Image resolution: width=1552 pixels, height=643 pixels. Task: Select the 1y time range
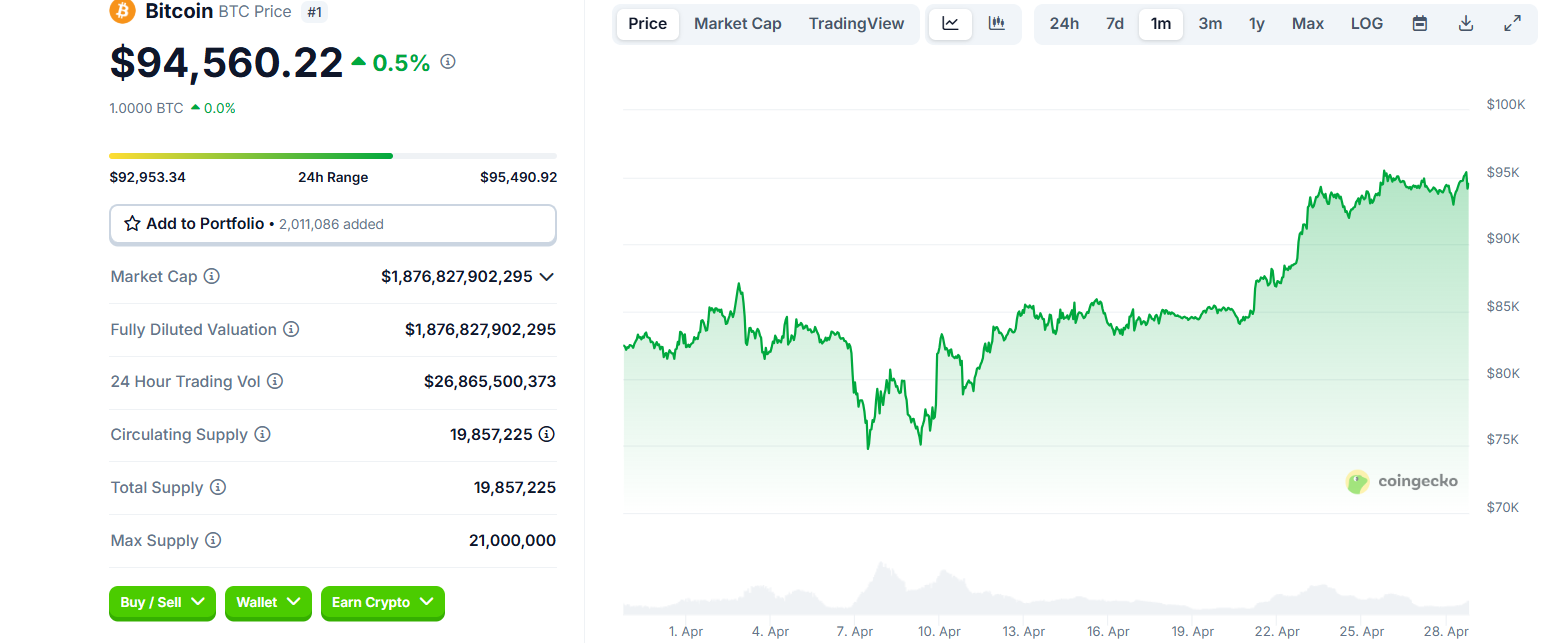click(x=1257, y=24)
